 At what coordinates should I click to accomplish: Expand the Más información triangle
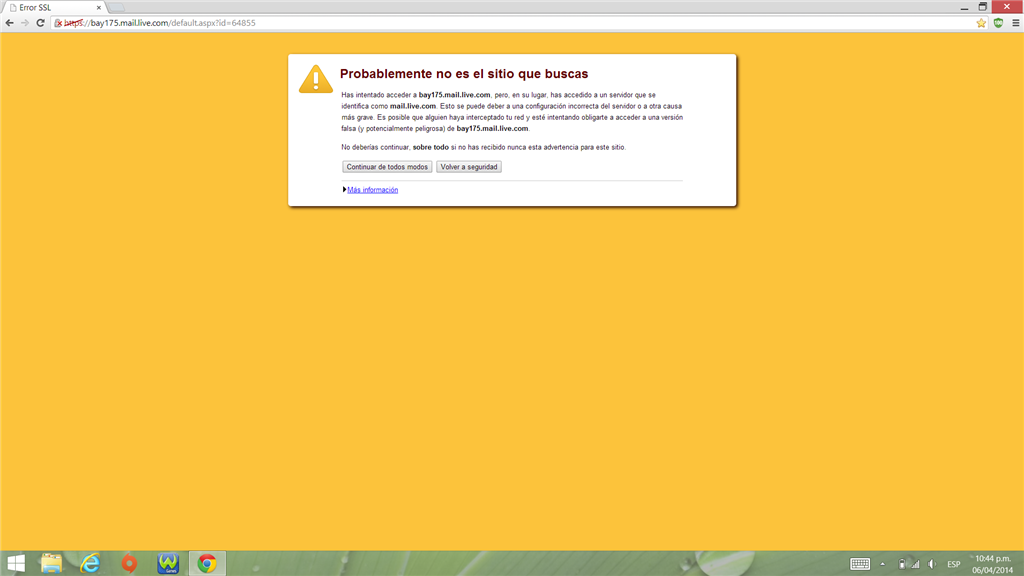(x=344, y=190)
